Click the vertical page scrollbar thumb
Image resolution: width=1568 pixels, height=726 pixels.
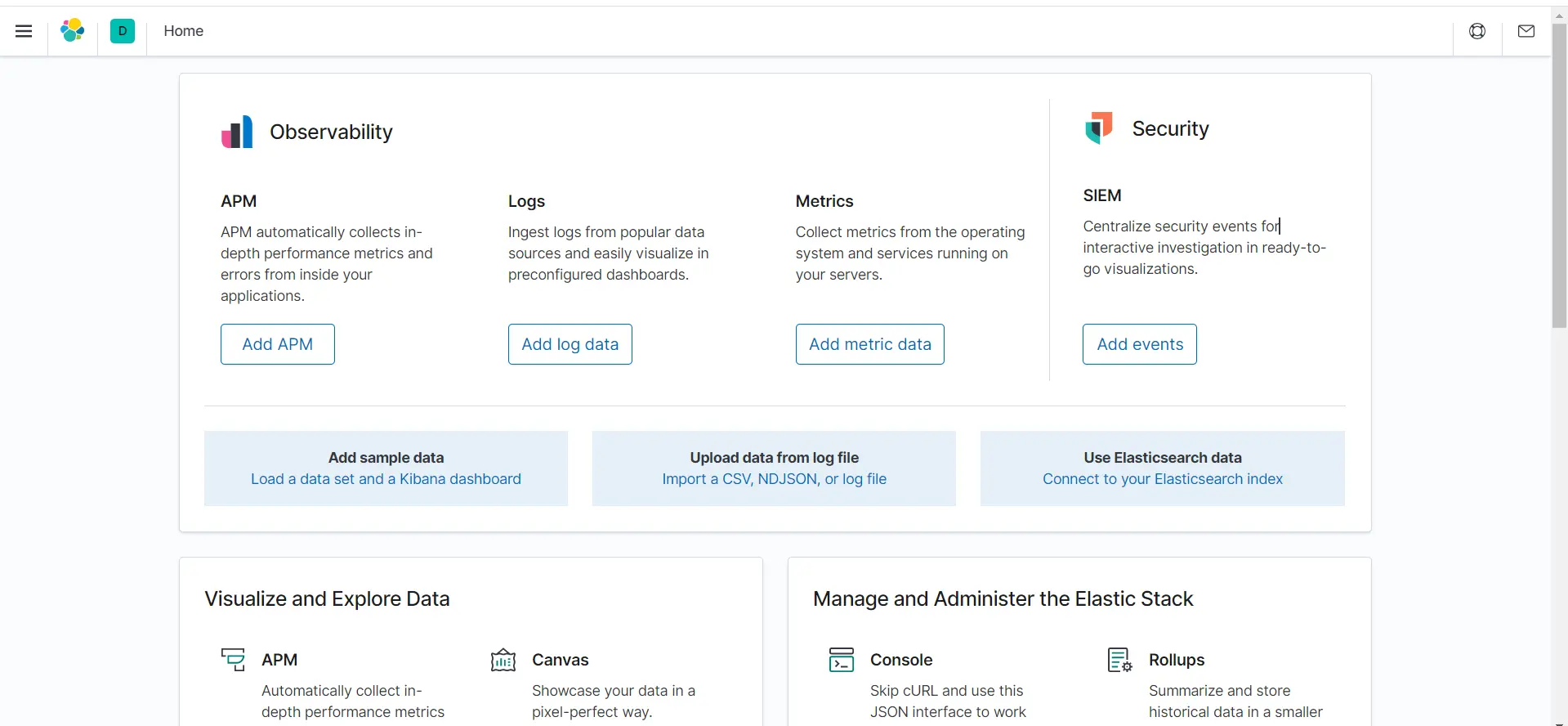point(1560,176)
